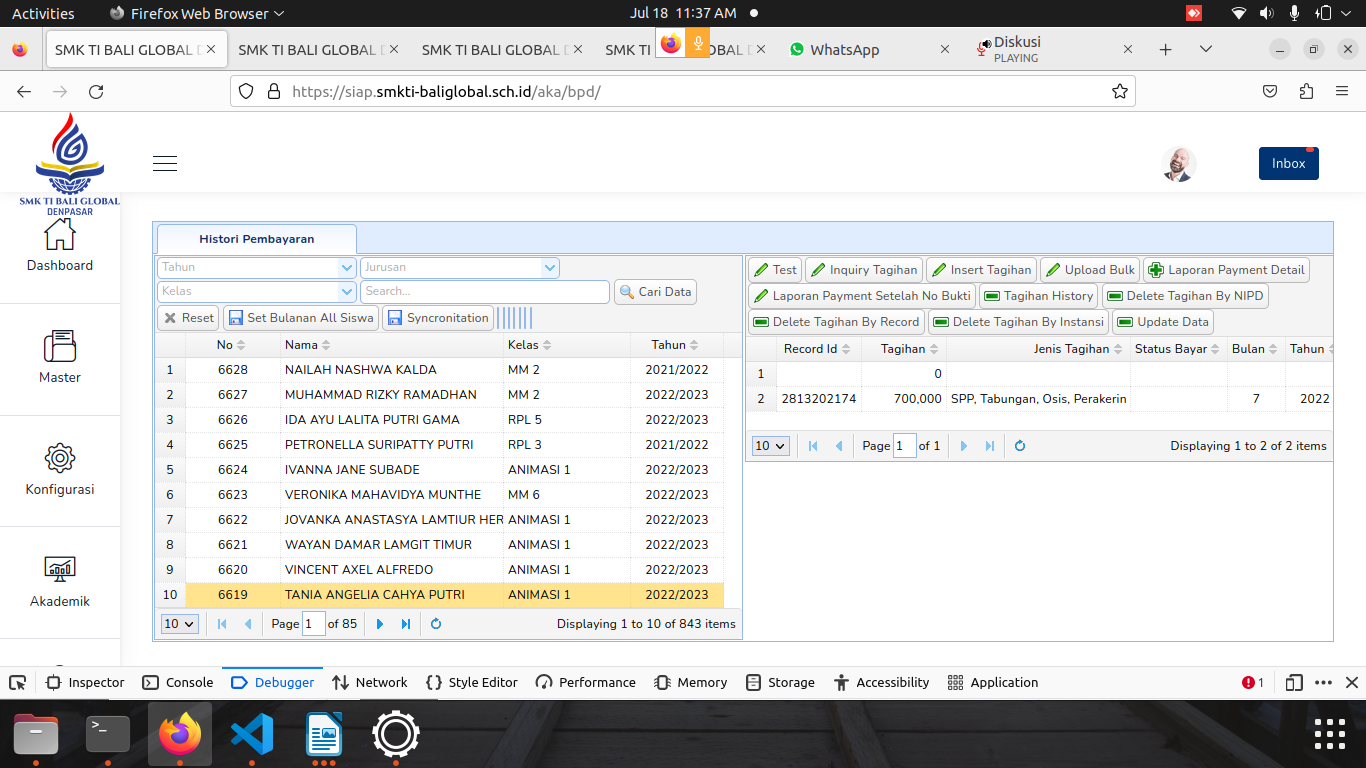Refresh the student list grid
Screen dimensions: 1366x768
point(436,624)
